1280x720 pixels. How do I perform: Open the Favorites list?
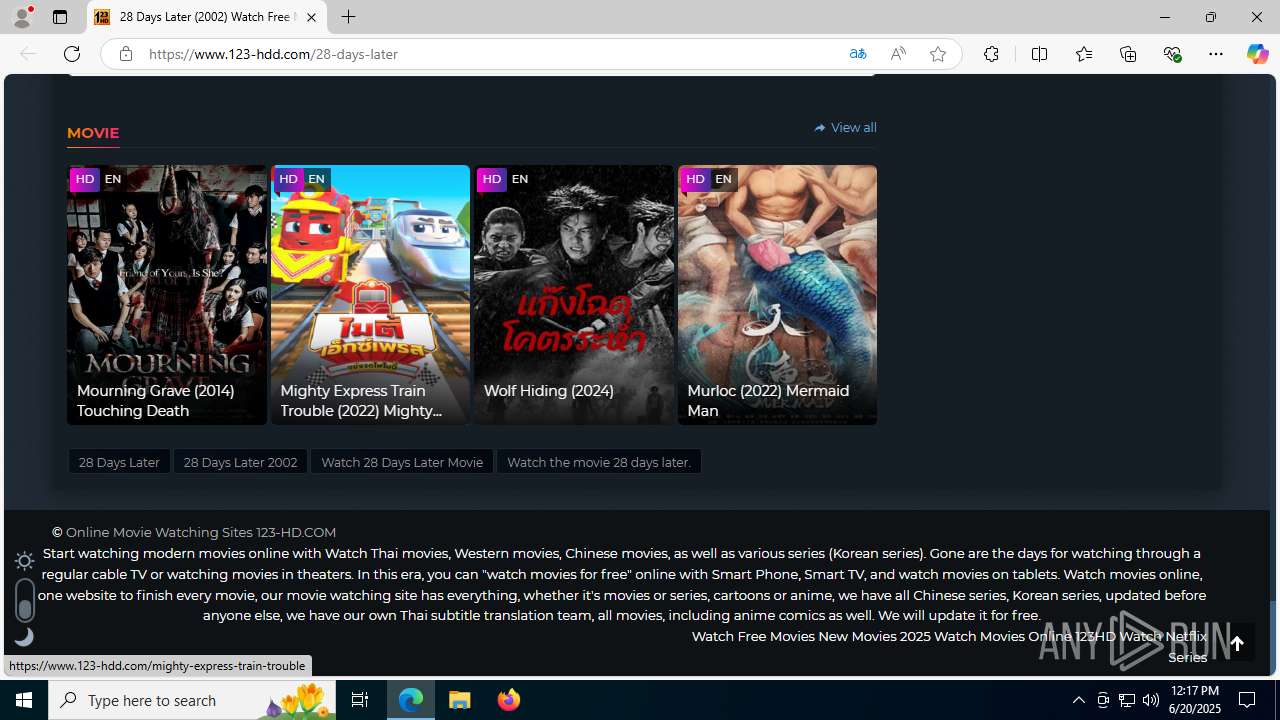tap(1084, 54)
